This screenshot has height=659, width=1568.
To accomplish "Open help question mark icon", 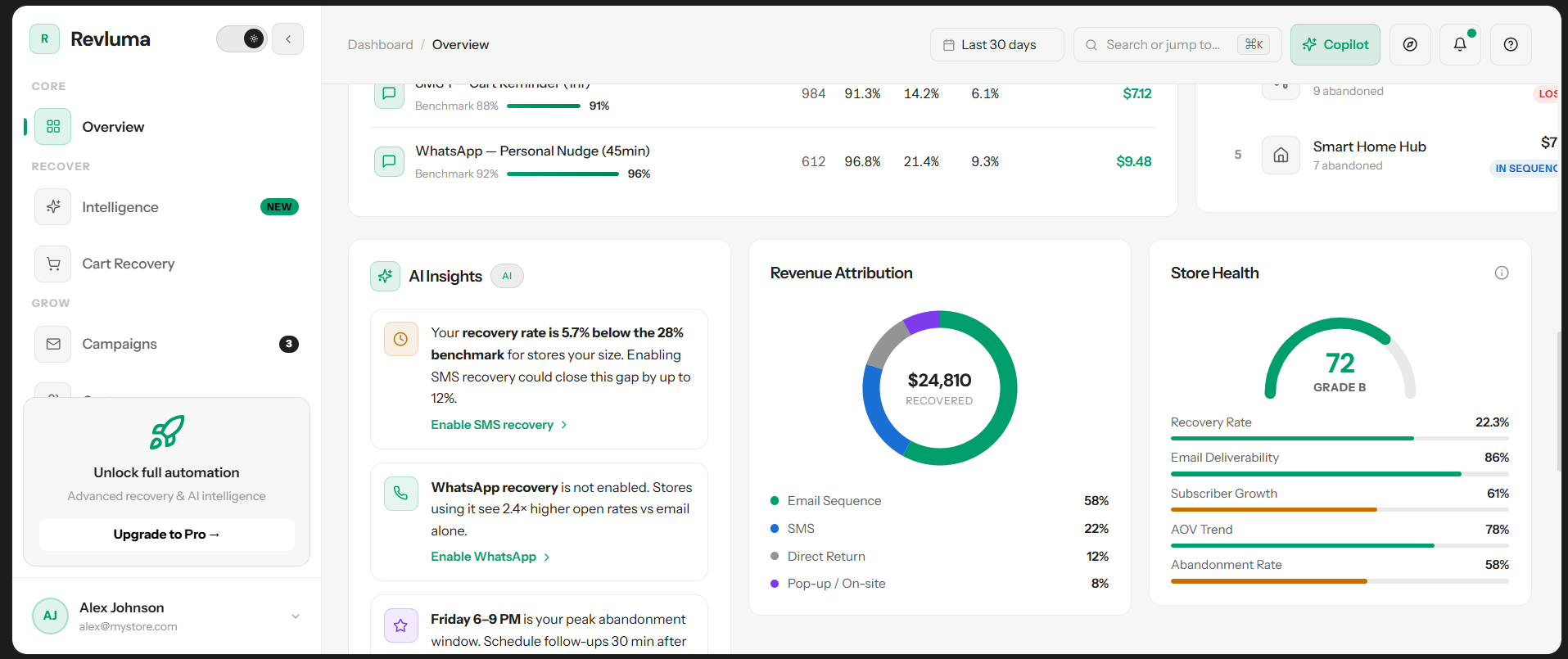I will pyautogui.click(x=1511, y=45).
